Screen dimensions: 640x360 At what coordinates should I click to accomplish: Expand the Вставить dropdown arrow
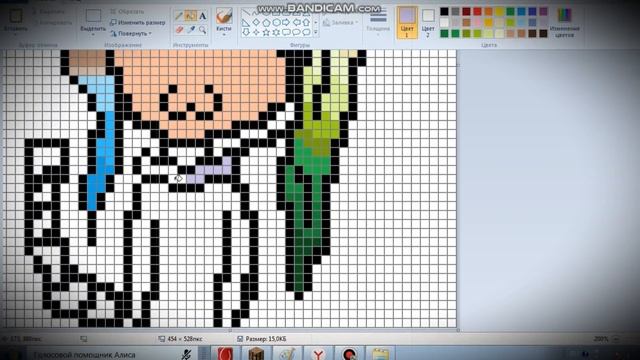[16, 35]
